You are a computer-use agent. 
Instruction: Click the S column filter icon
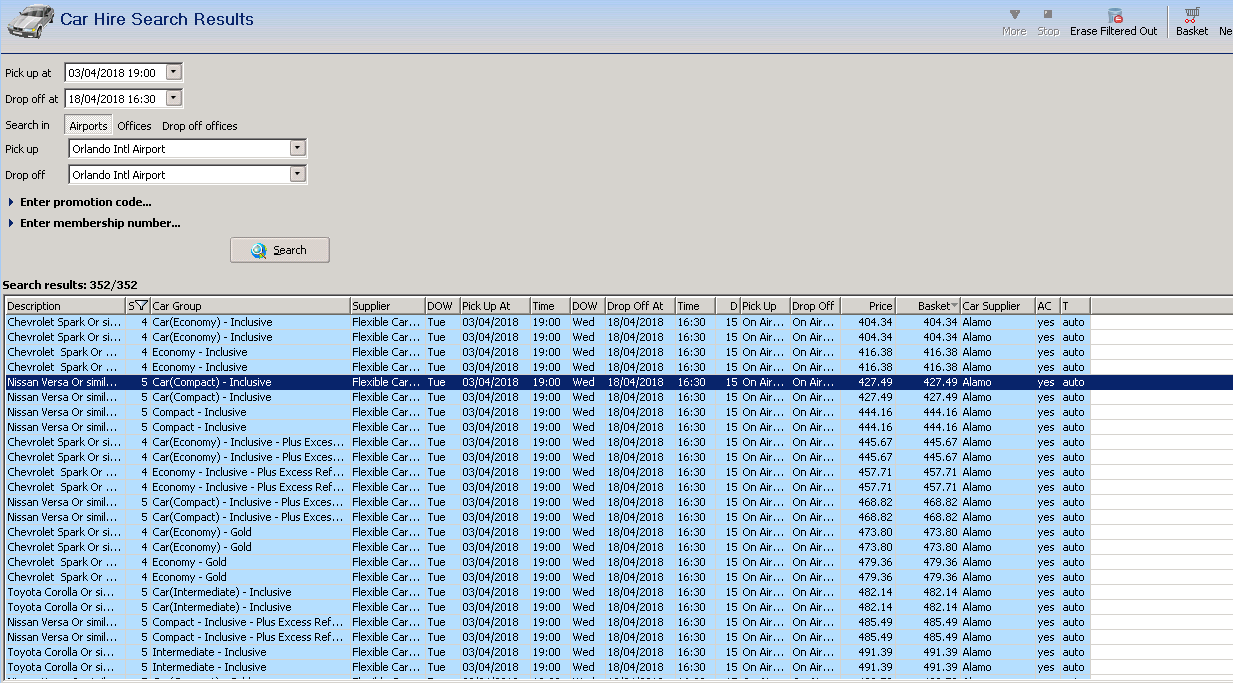tap(141, 306)
